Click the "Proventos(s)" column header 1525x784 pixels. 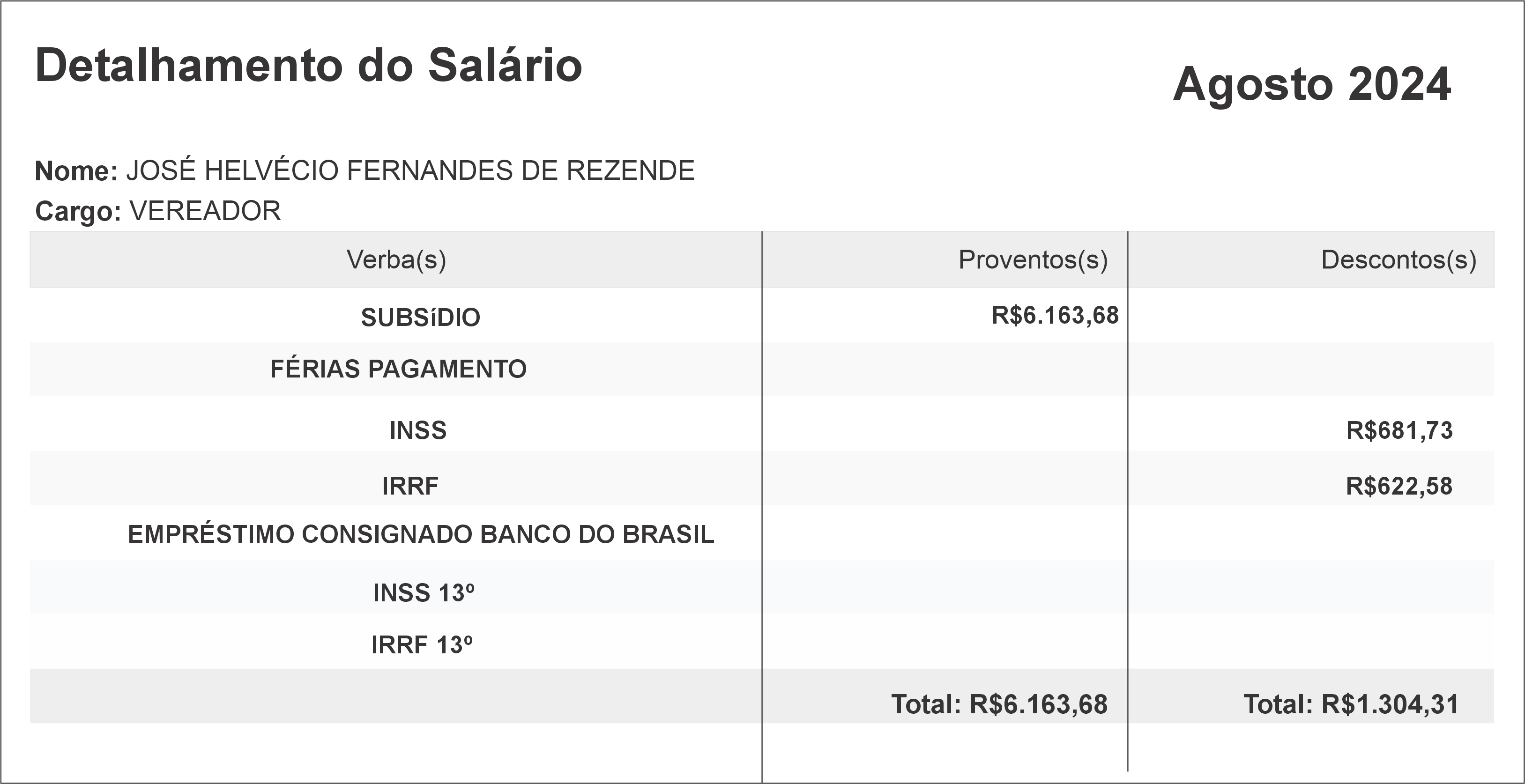(1033, 260)
